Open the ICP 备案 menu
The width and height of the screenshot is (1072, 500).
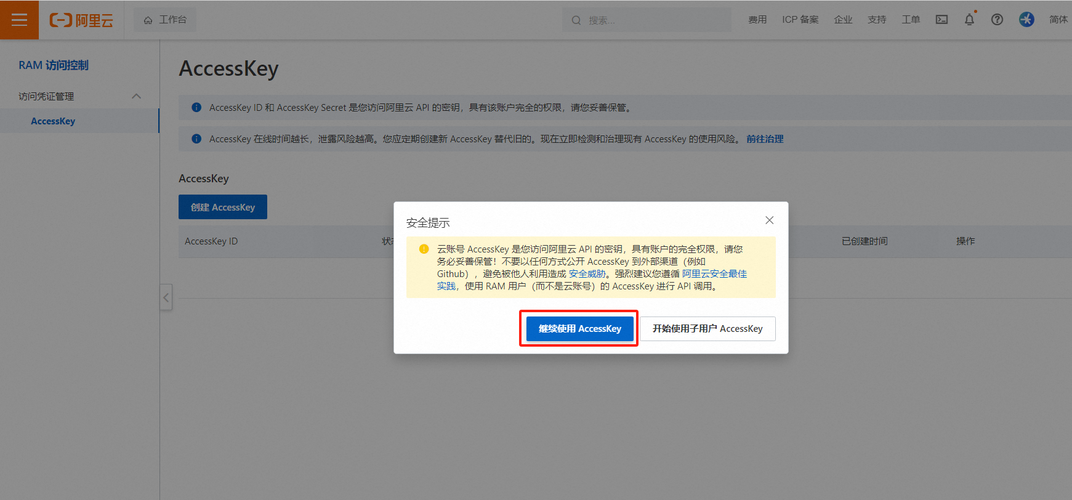tap(800, 20)
